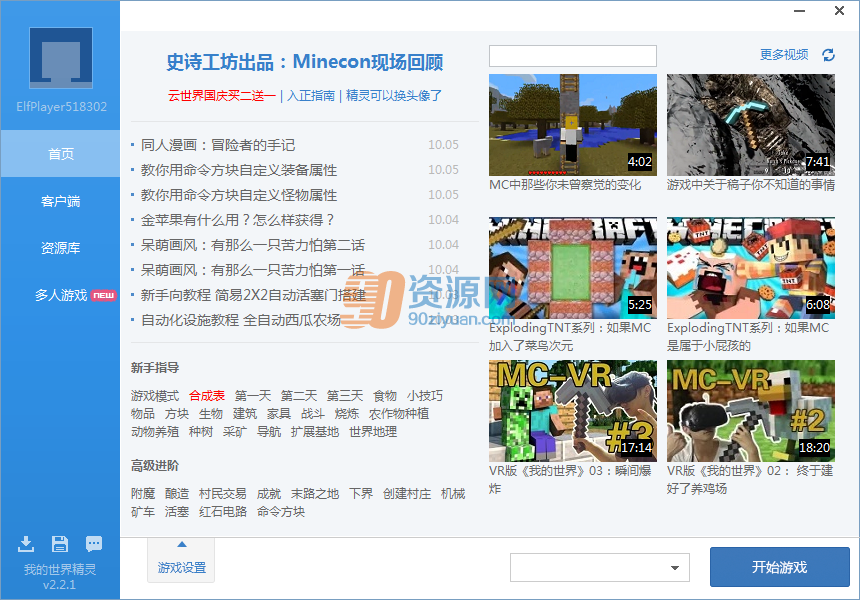Open video title 游戏中关于稿子你不知道的事情
This screenshot has width=860, height=600.
click(x=751, y=185)
